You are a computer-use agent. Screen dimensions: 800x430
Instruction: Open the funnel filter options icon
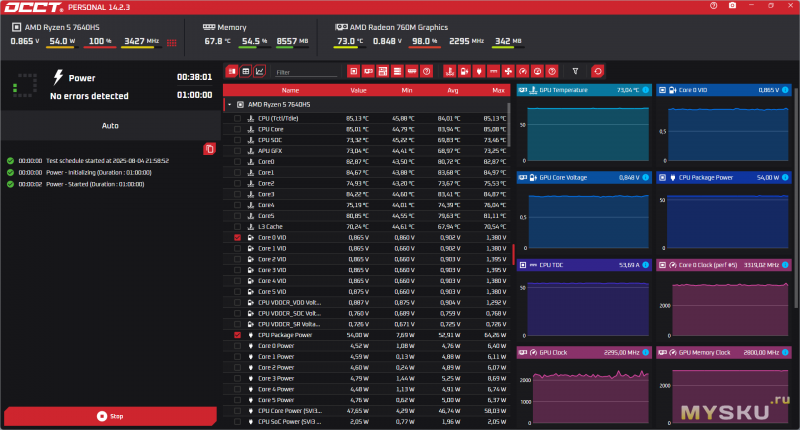(x=575, y=71)
